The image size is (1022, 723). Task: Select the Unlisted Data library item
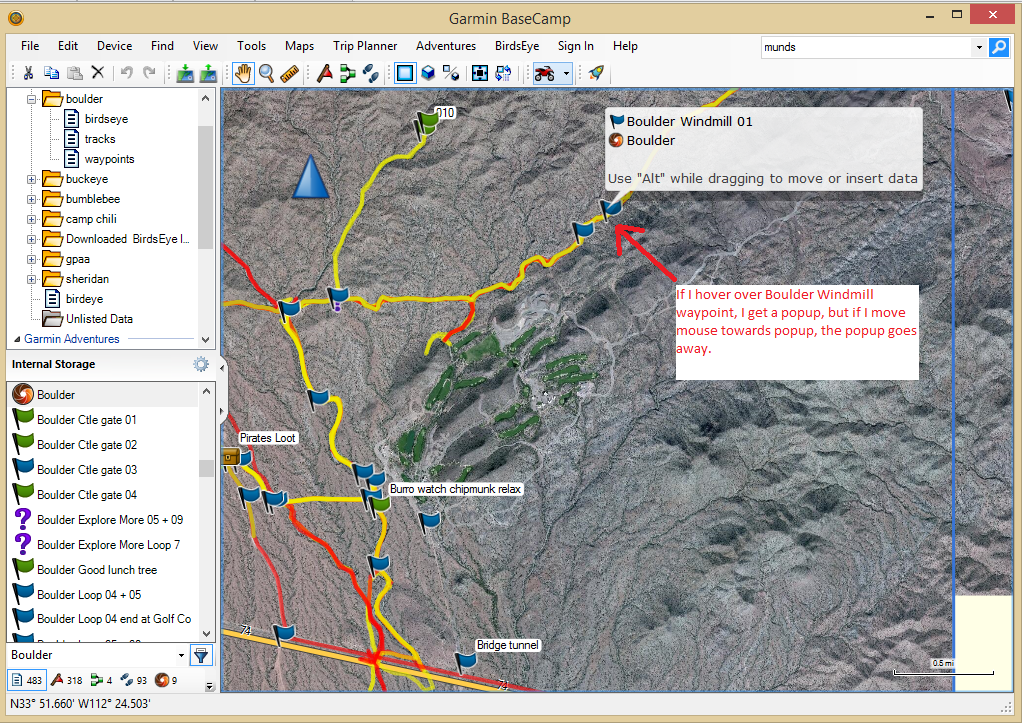click(99, 319)
